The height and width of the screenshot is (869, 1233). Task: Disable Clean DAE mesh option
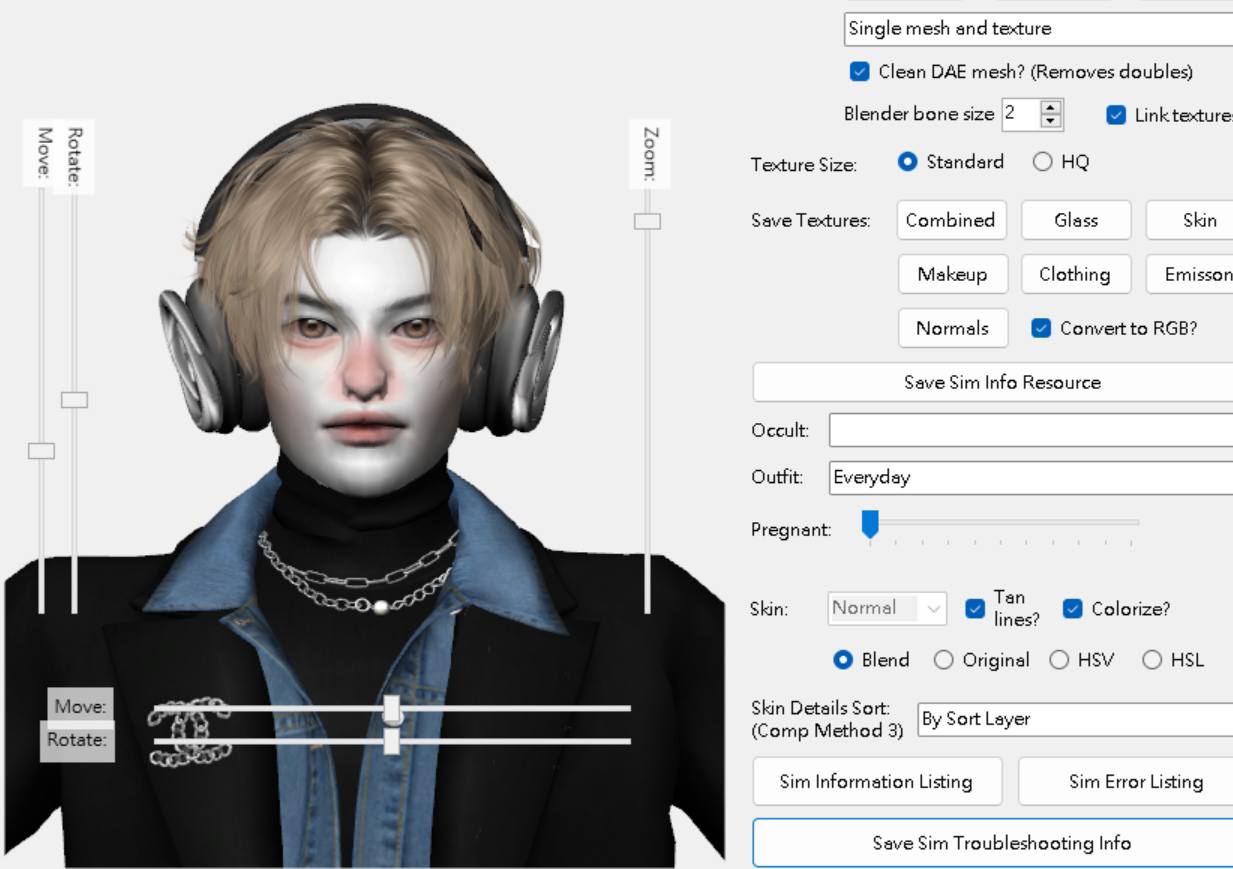coord(860,72)
